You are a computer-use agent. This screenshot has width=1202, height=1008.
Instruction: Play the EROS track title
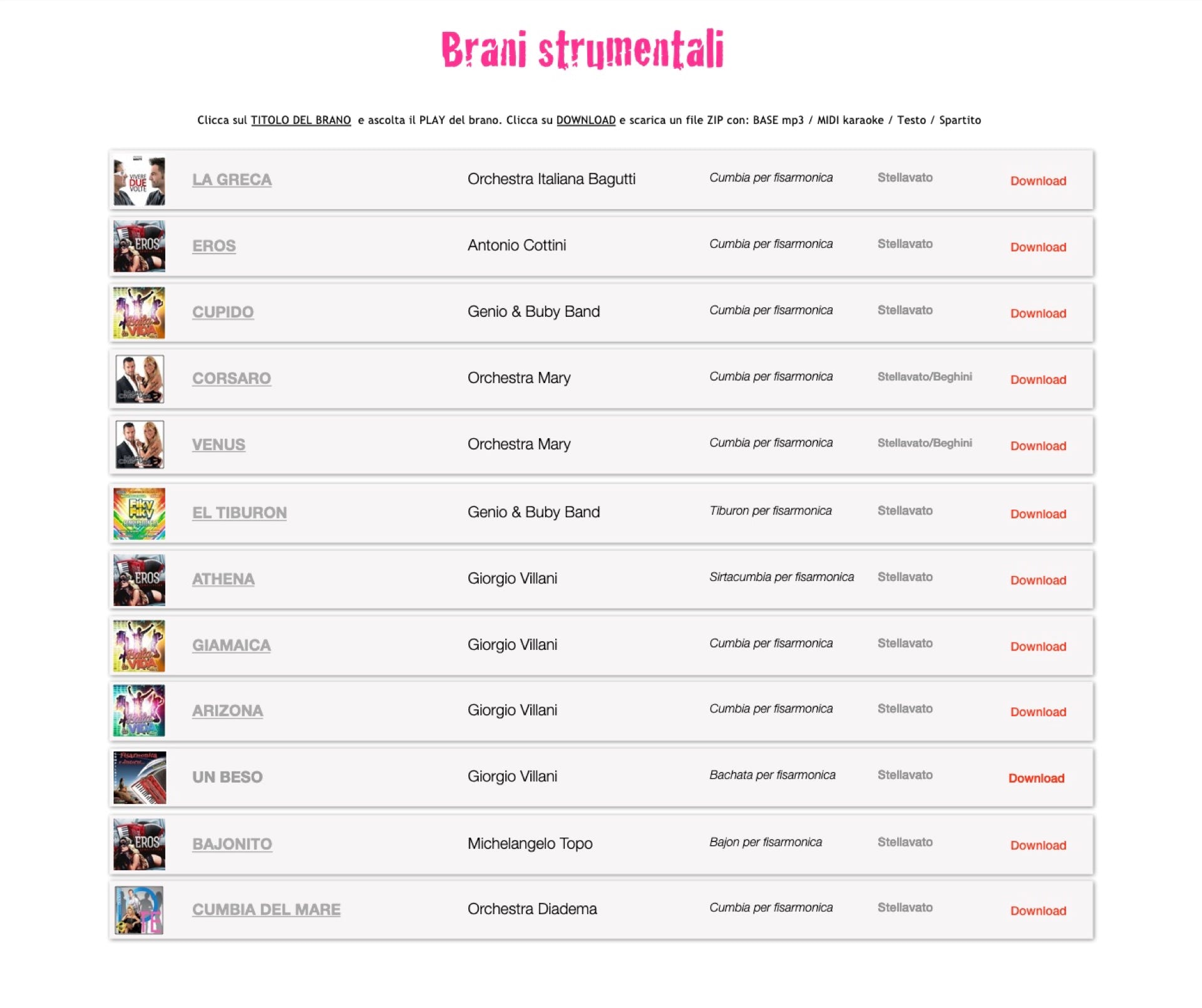click(x=214, y=246)
